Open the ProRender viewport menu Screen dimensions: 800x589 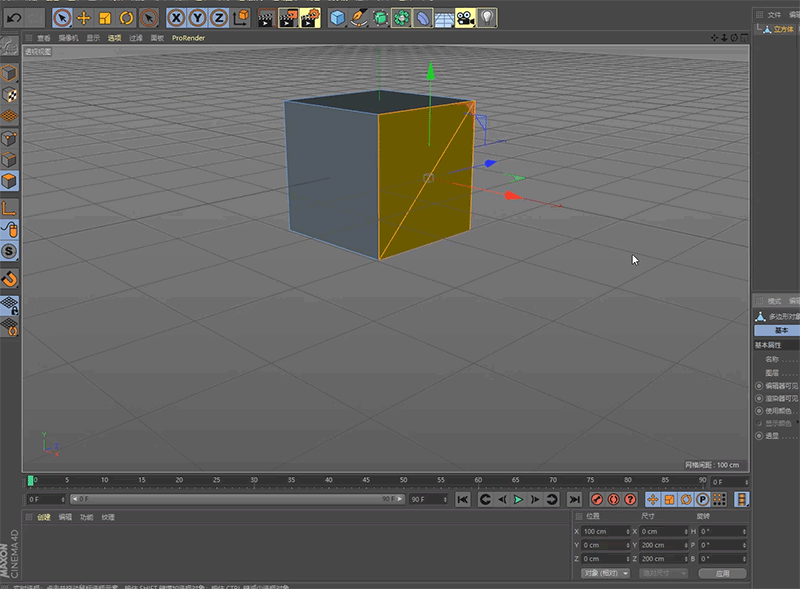187,38
